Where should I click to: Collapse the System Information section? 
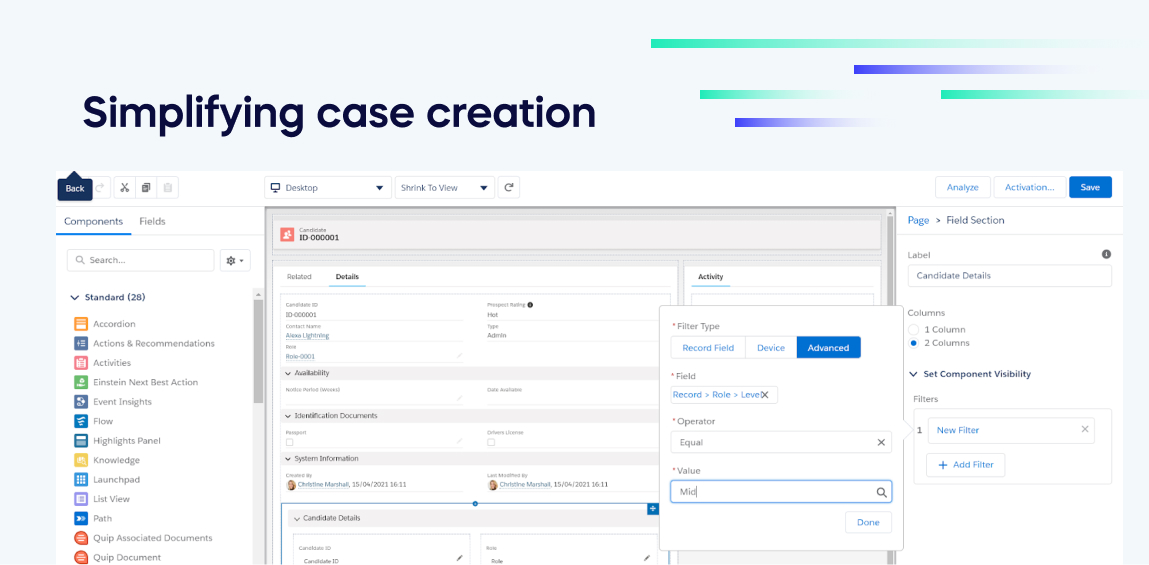(x=288, y=459)
